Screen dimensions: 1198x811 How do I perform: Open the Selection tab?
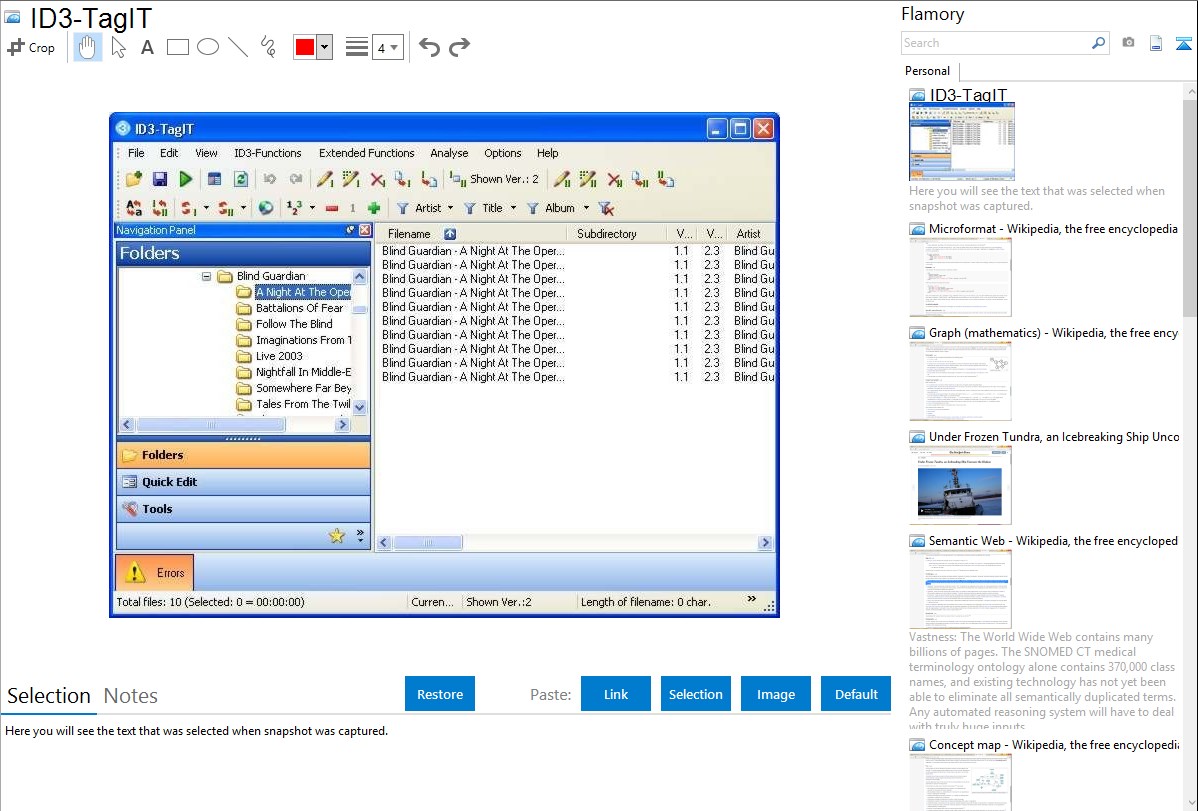(49, 696)
